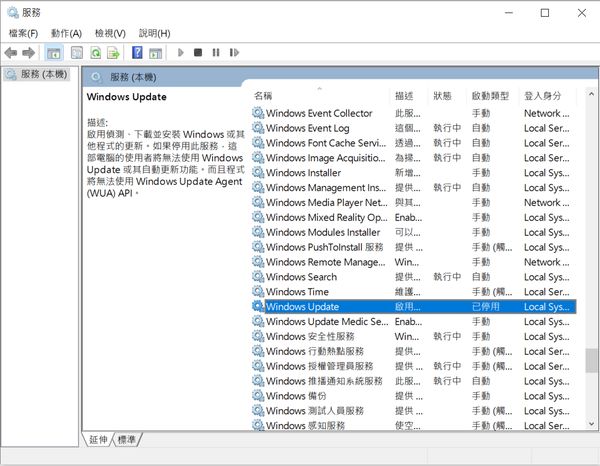Open the 動作(A) menu
600x466 pixels.
point(66,34)
